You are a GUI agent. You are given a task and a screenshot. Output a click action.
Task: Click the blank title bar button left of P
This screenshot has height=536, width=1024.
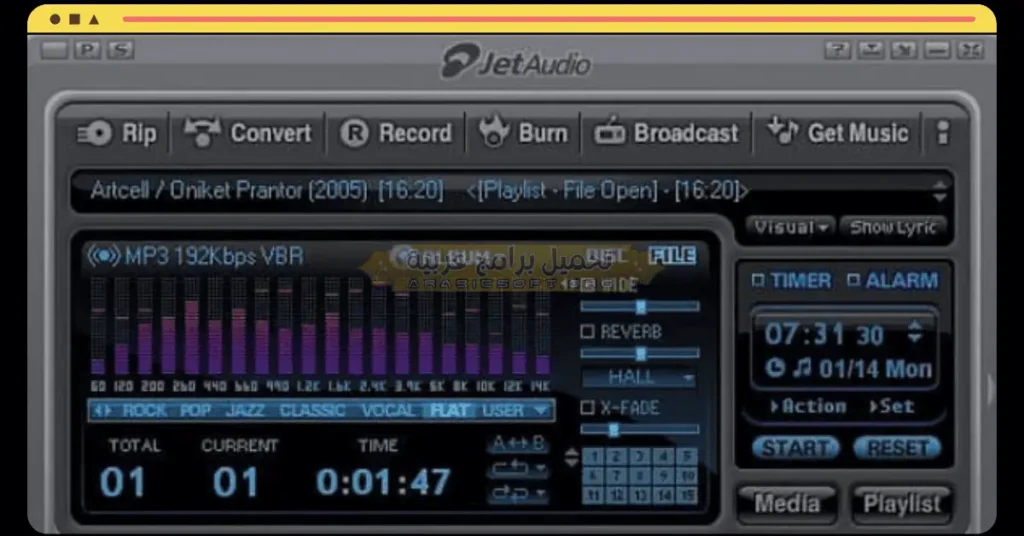tap(54, 50)
